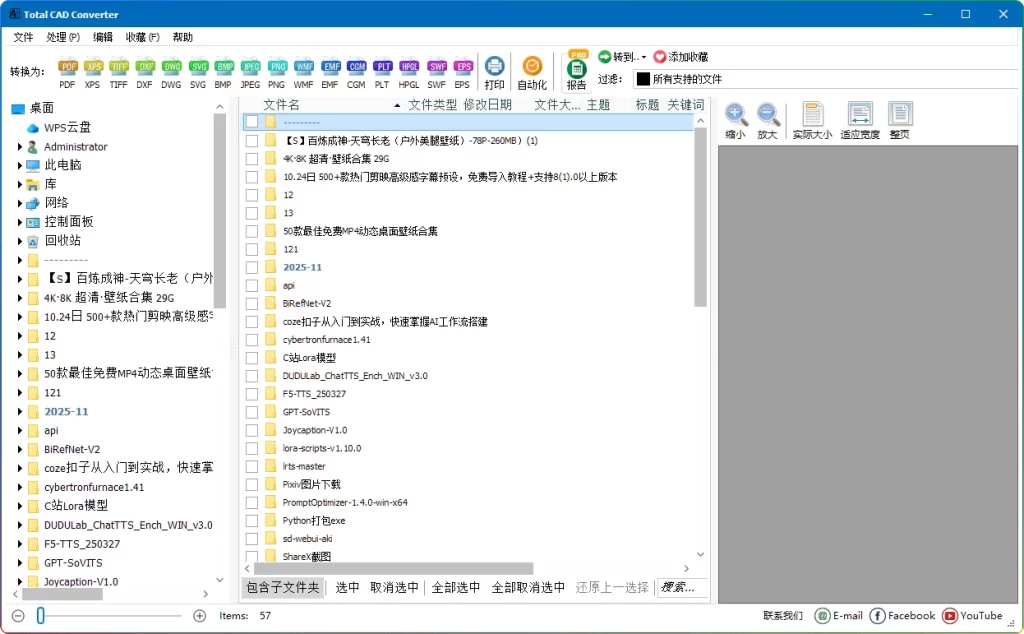Tick the checkbox for the api folder
This screenshot has width=1024, height=634.
tap(253, 284)
